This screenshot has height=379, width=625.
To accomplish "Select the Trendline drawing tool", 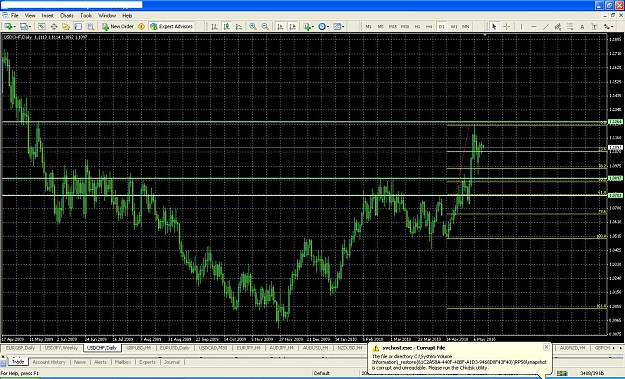I will pos(546,26).
